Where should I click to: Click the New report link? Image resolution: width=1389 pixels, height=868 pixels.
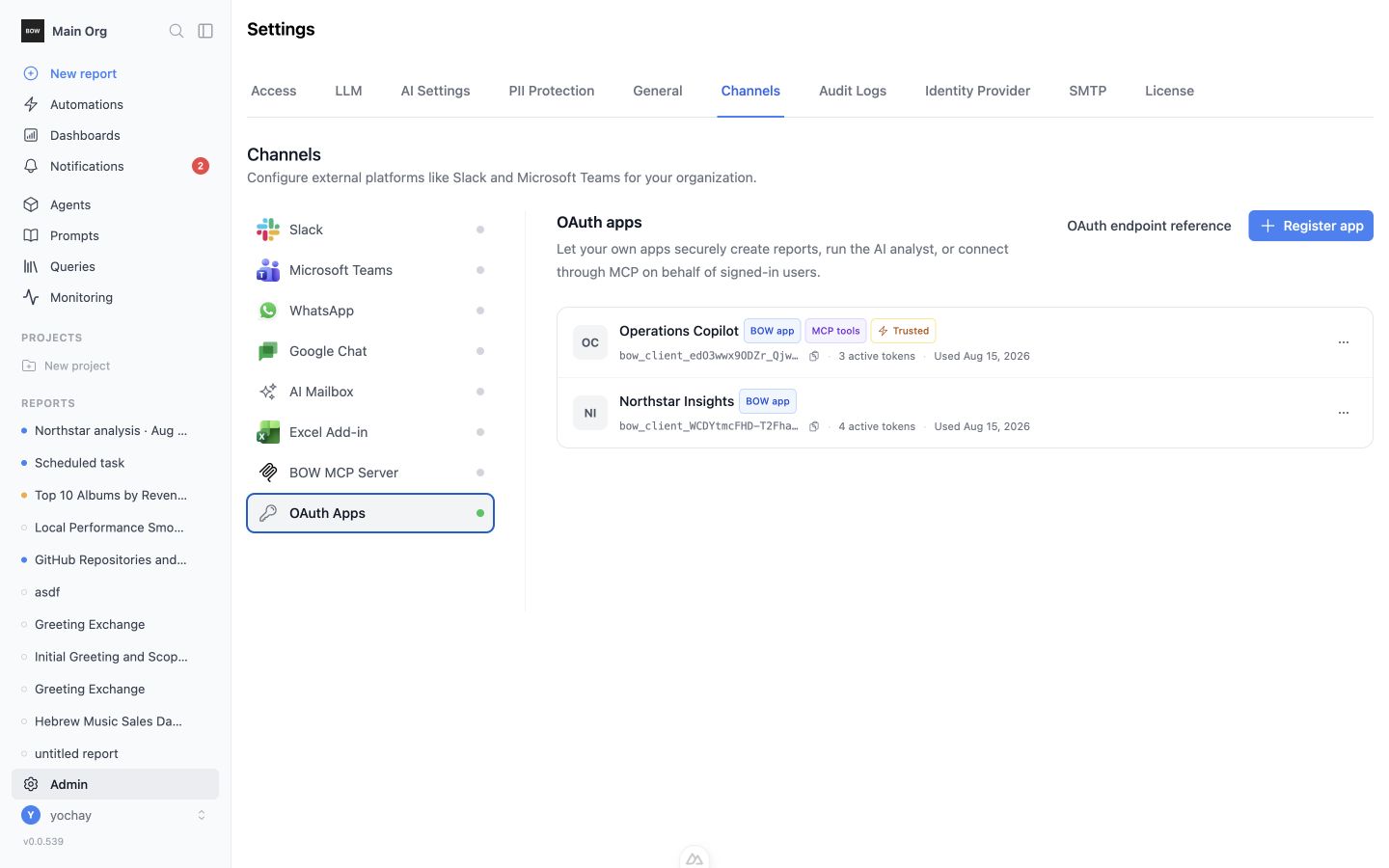(x=83, y=73)
